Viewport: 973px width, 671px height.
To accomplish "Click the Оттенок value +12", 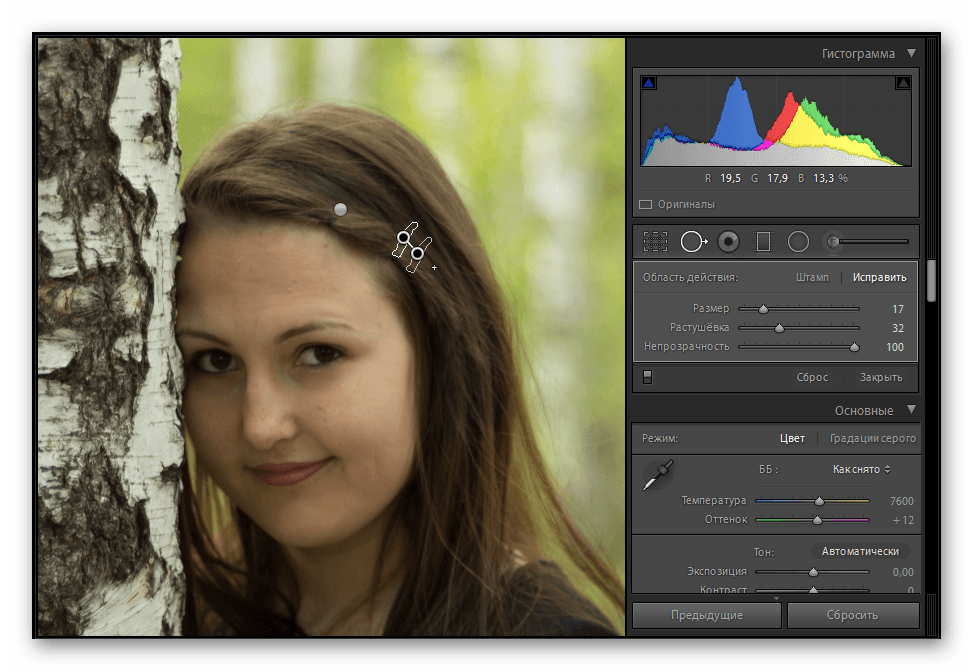I will (x=903, y=520).
